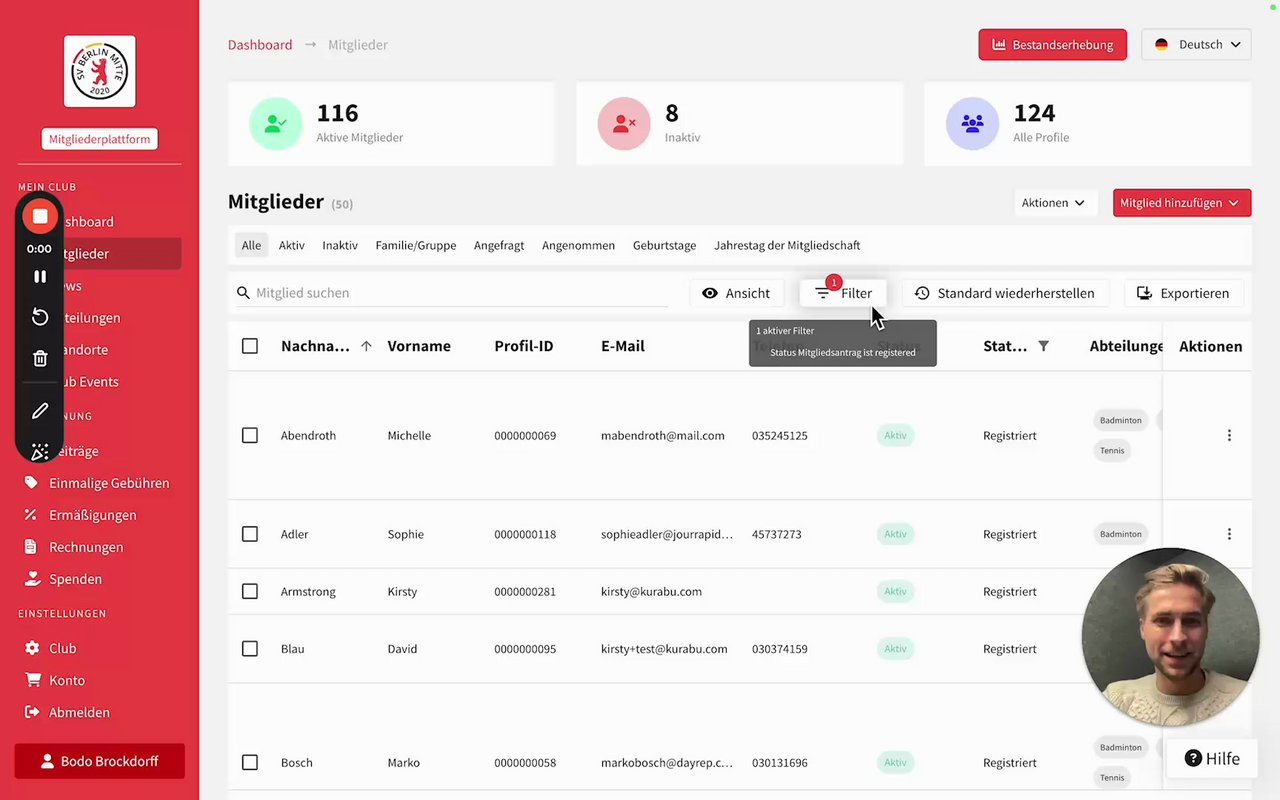Check the Abendroth row checkbox

(x=250, y=435)
